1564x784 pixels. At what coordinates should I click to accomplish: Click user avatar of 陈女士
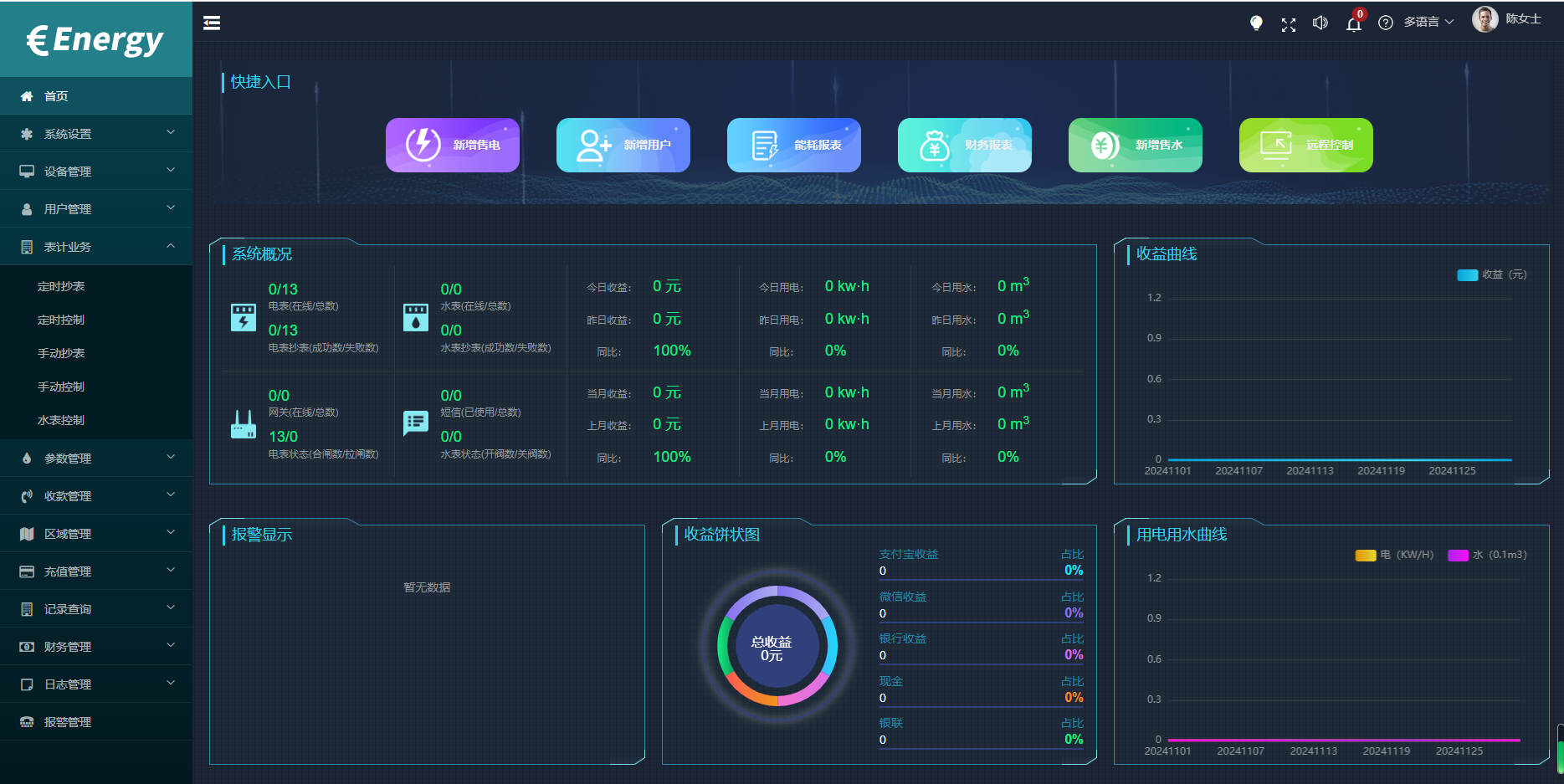click(x=1485, y=19)
